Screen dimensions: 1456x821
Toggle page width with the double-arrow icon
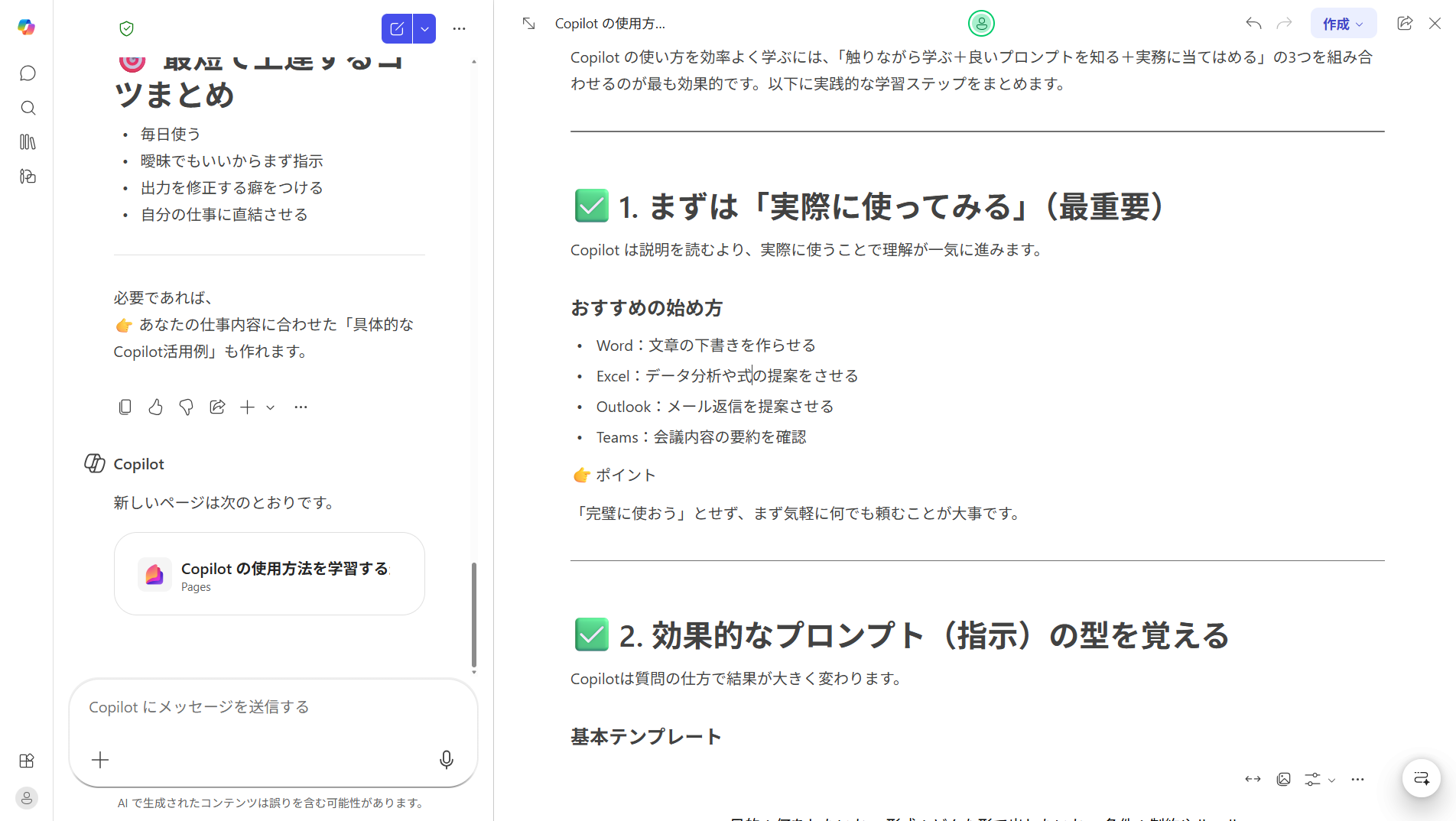pos(1253,780)
